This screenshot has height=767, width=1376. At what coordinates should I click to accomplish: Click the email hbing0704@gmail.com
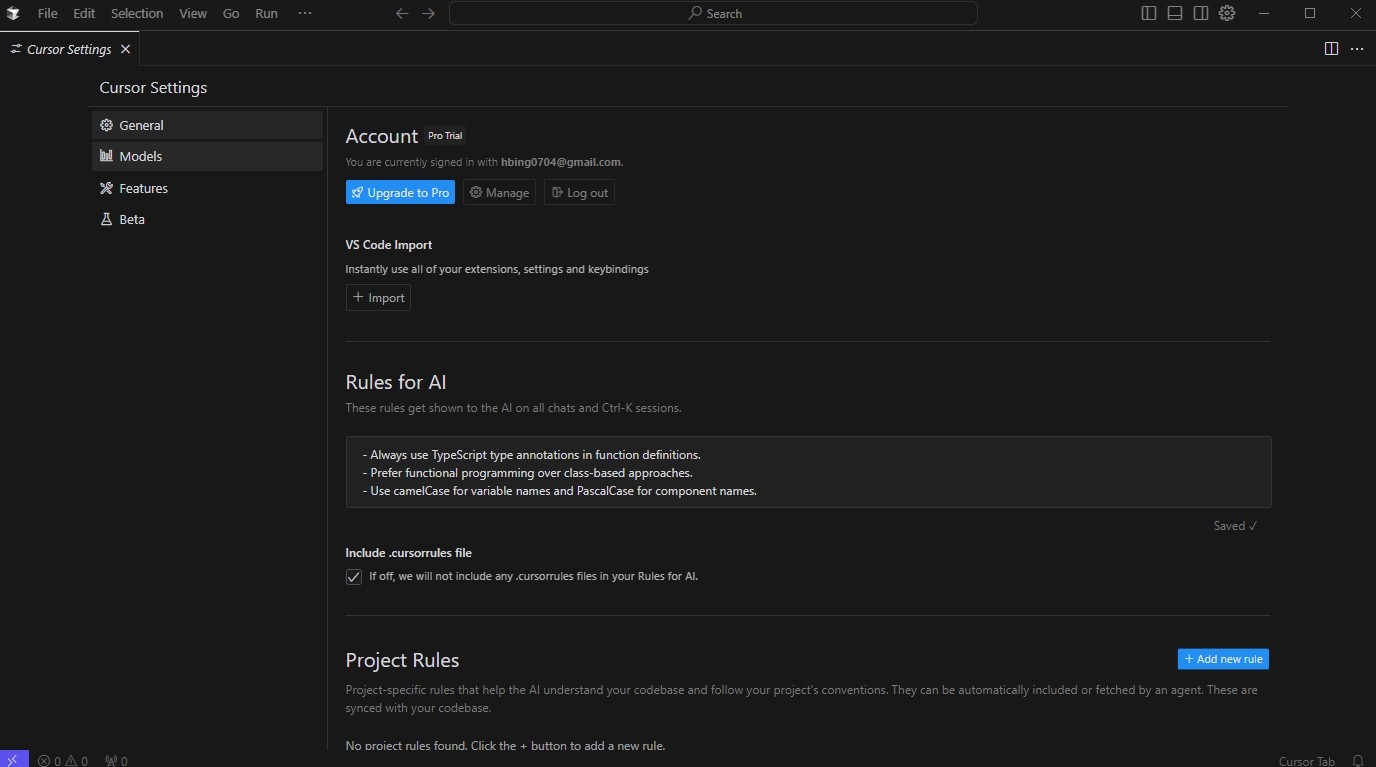(561, 162)
